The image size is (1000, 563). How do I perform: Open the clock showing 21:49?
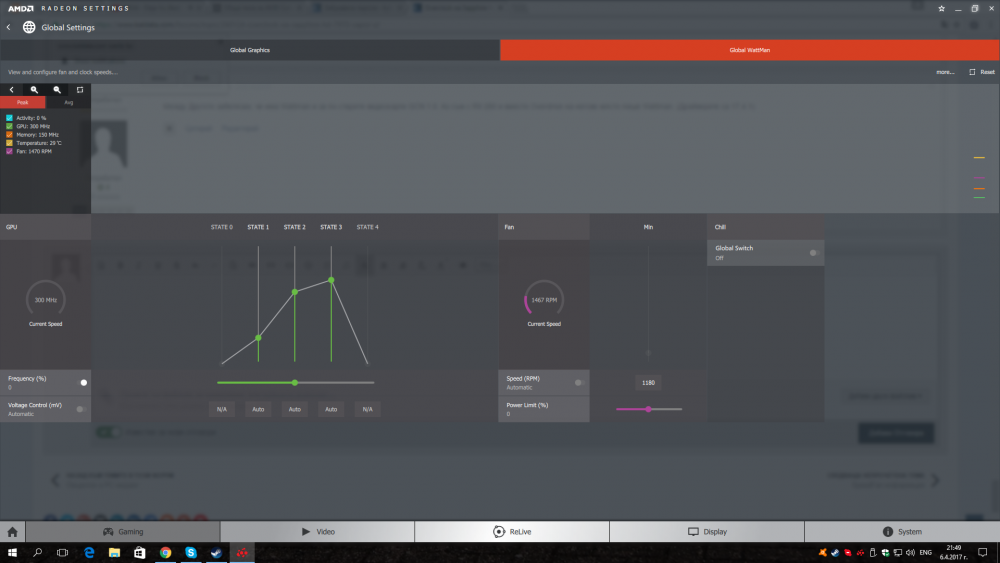[953, 552]
